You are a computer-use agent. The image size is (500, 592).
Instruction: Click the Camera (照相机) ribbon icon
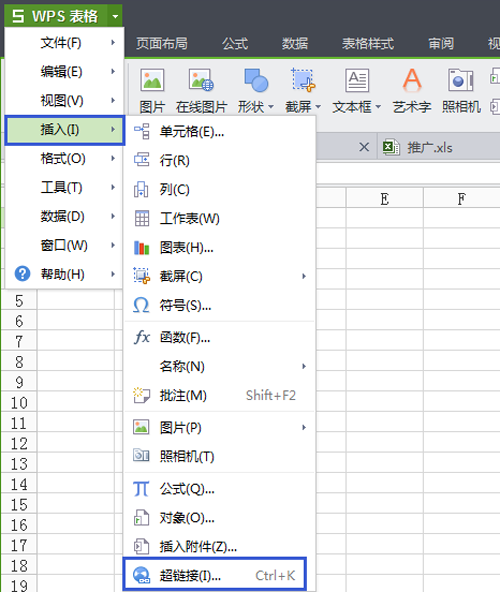point(461,80)
